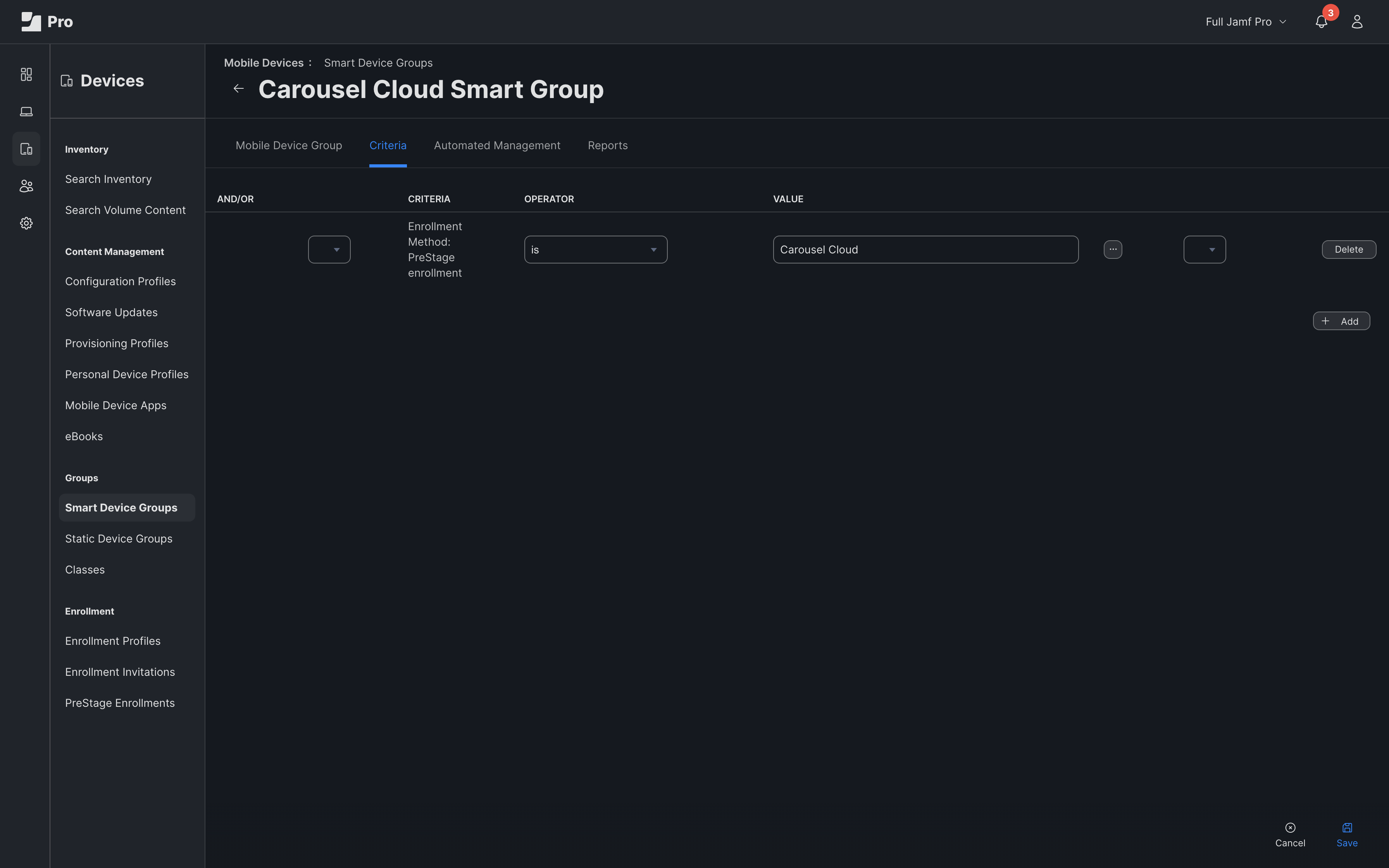1389x868 pixels.
Task: Click the OPERATOR column header
Action: (549, 199)
